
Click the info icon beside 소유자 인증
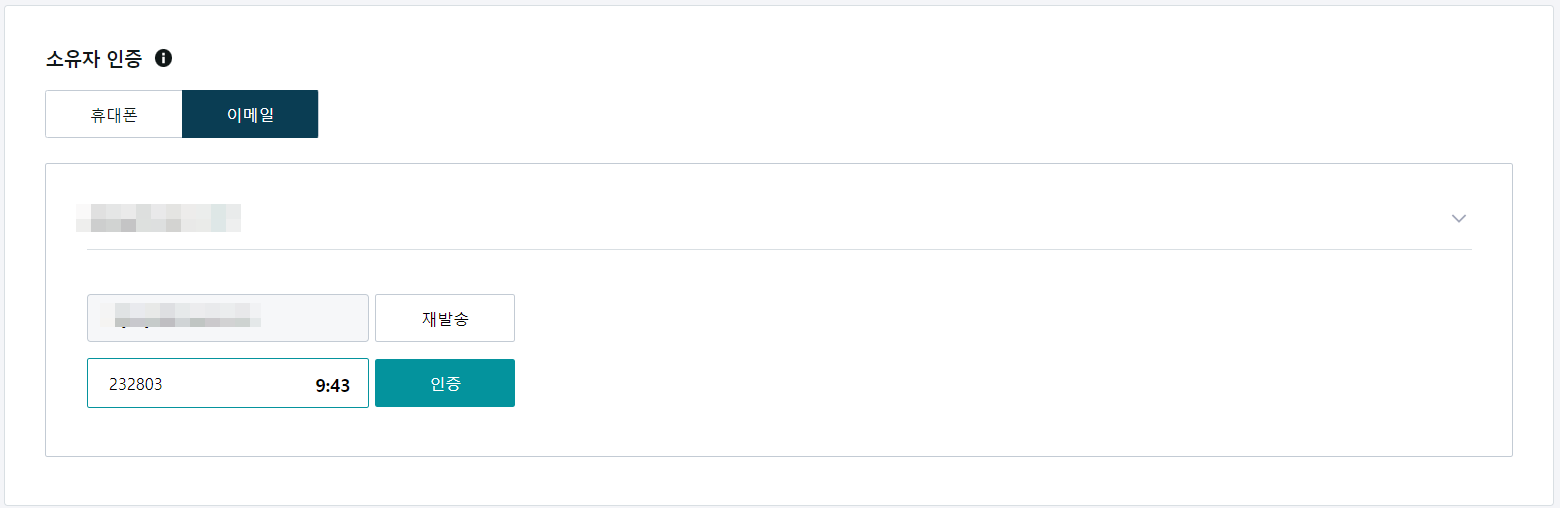coord(163,58)
